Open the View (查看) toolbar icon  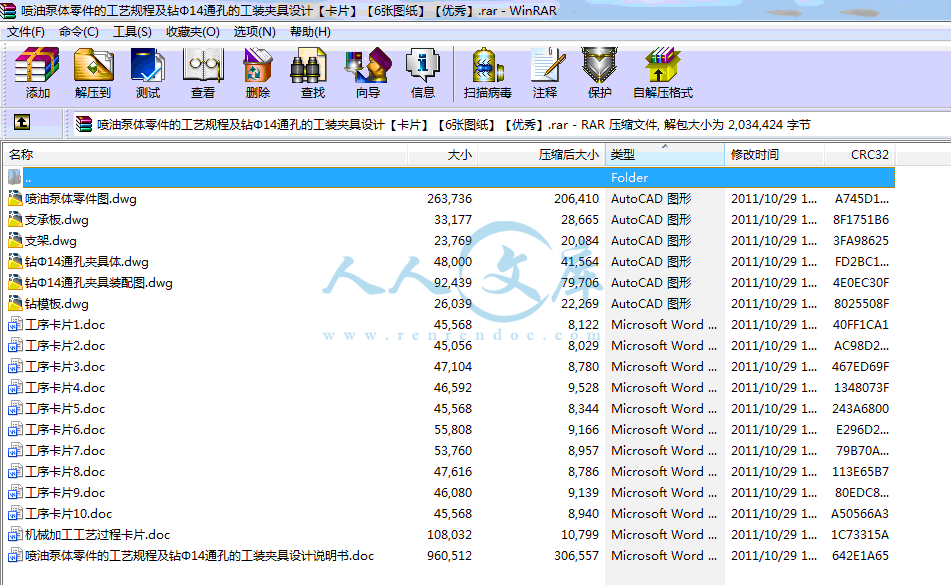203,73
